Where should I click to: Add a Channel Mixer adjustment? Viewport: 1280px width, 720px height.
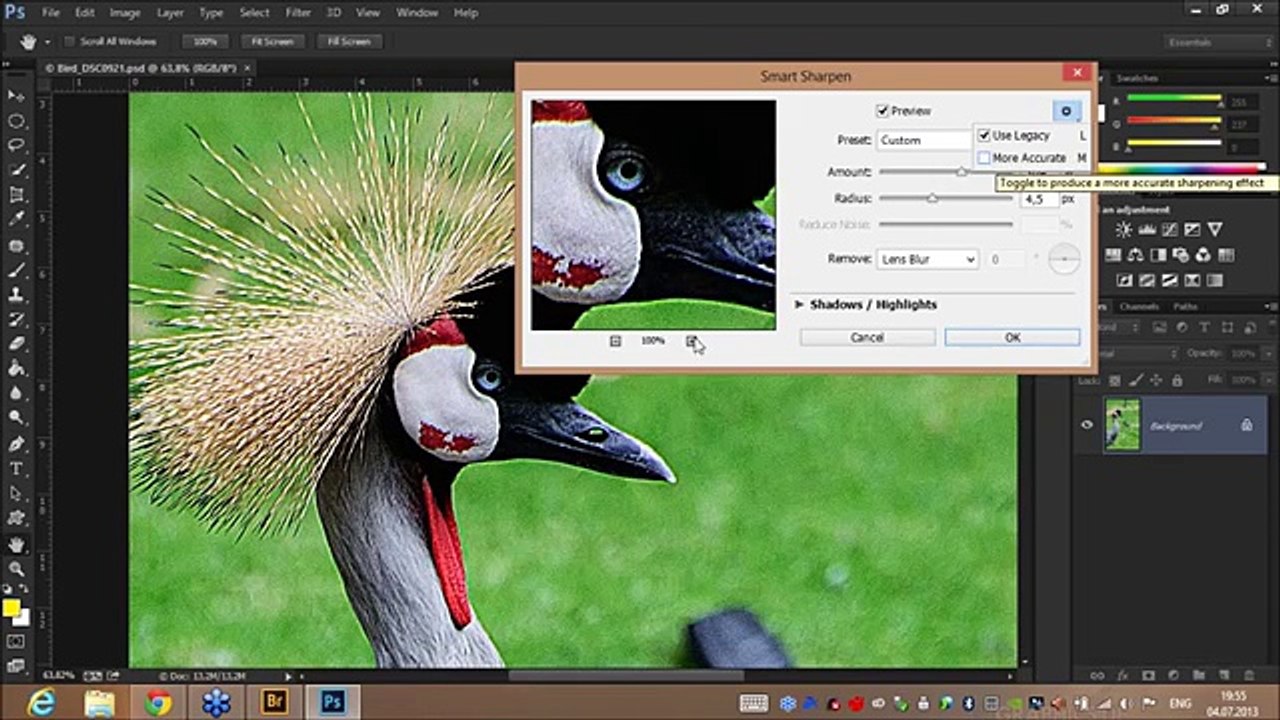(x=1203, y=255)
